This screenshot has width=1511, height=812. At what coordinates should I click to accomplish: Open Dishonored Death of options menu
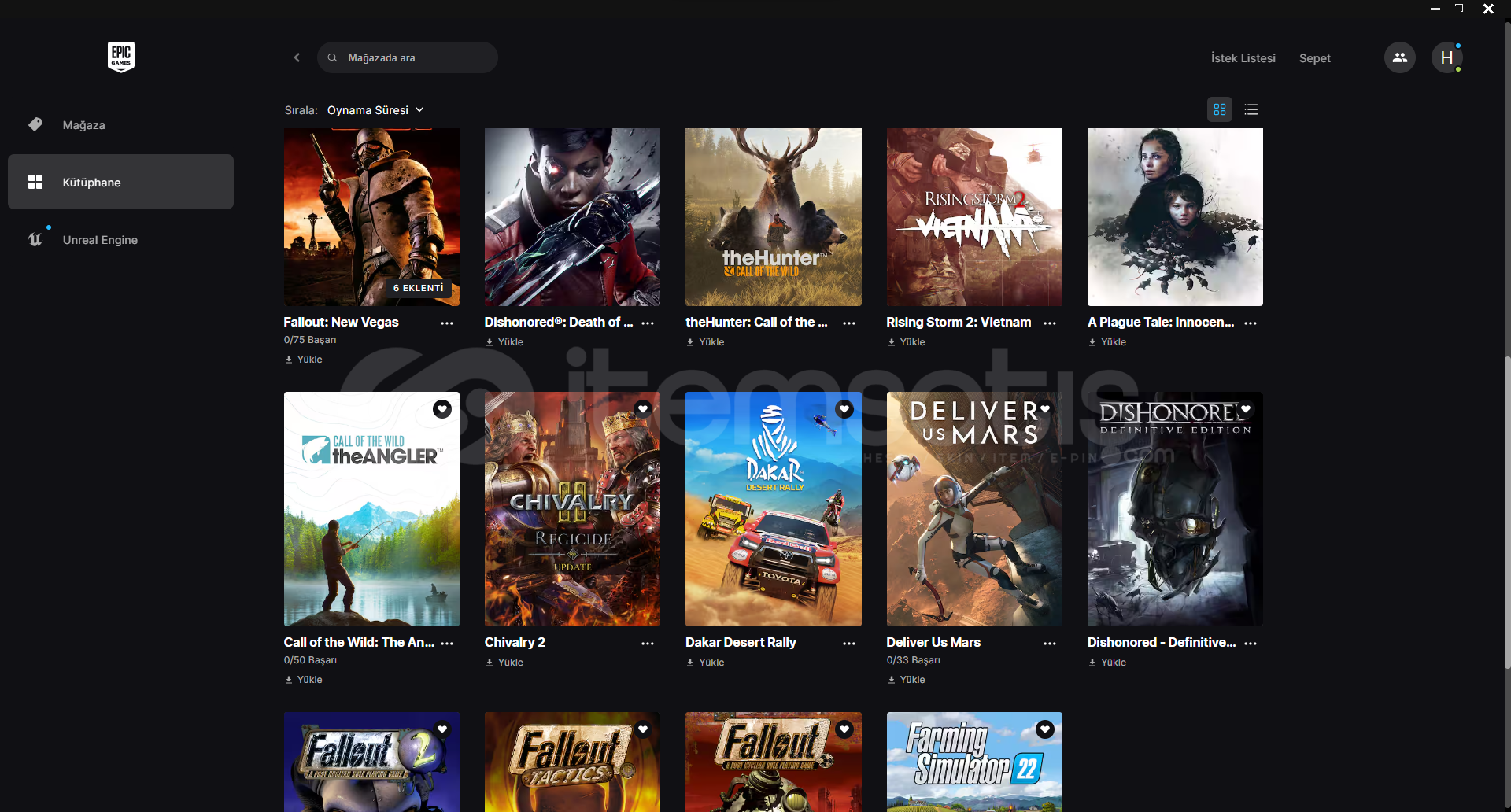(x=648, y=323)
